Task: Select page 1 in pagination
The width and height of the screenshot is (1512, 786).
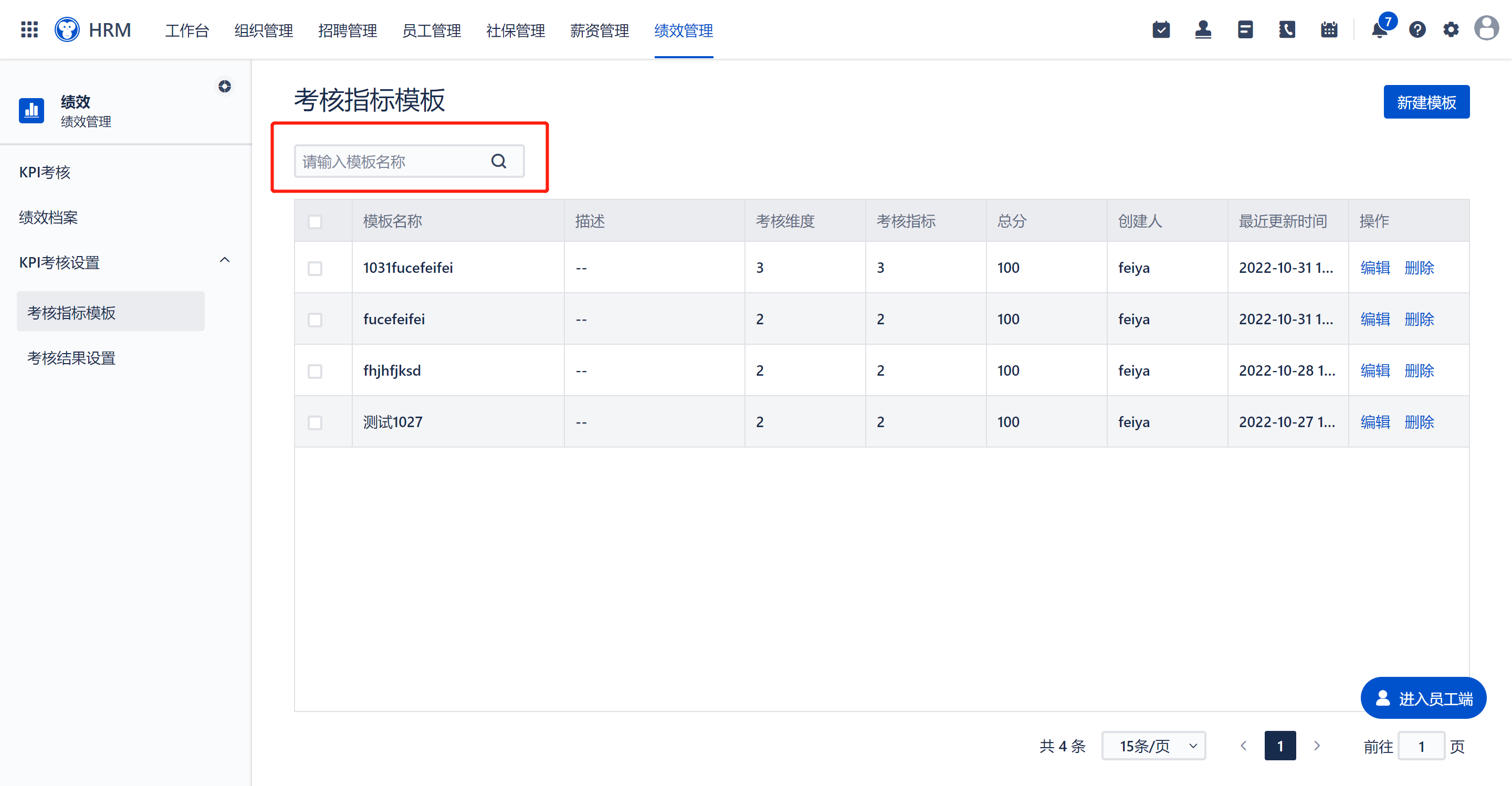Action: 1280,746
